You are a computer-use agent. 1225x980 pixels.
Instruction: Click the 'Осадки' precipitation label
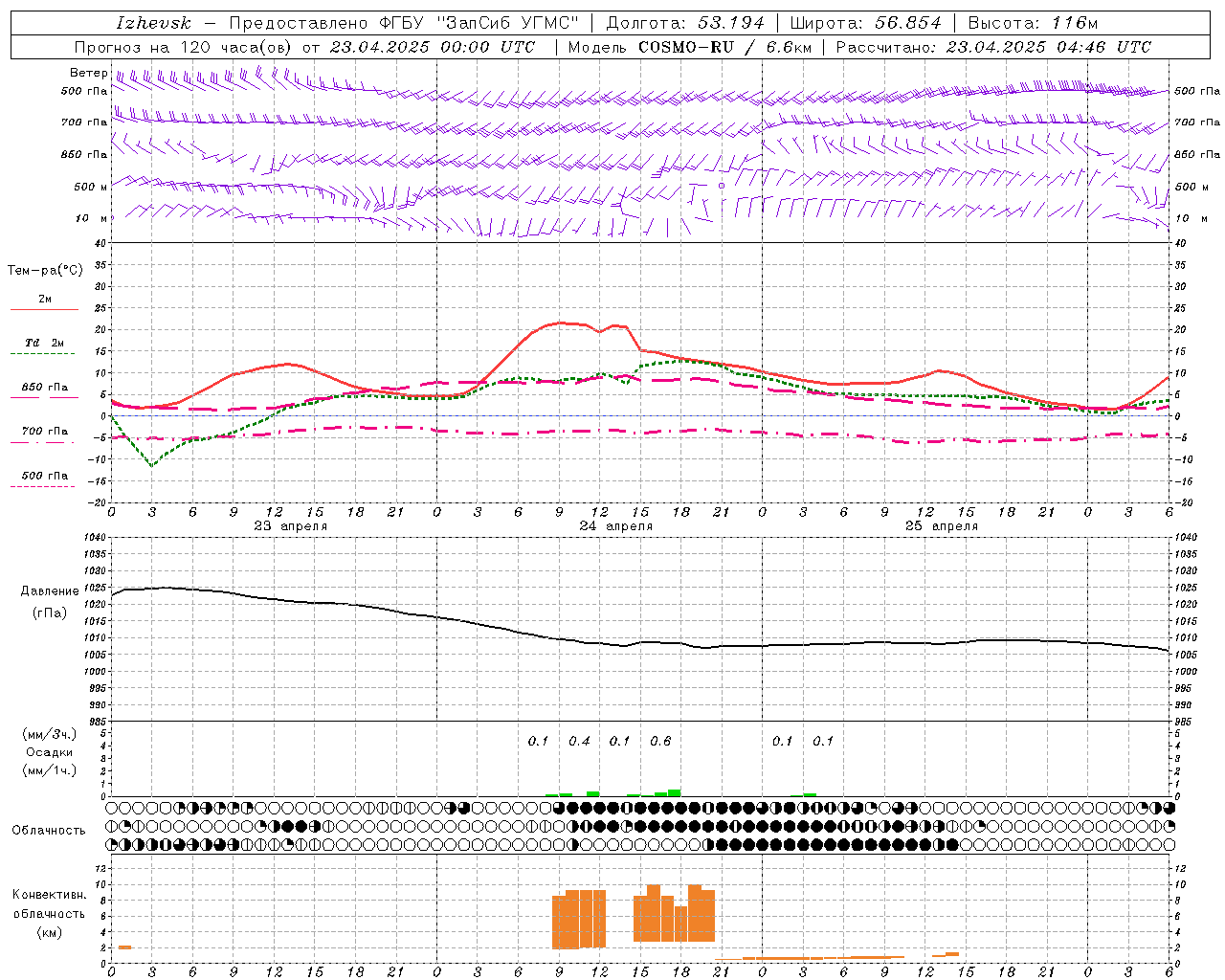pos(50,752)
